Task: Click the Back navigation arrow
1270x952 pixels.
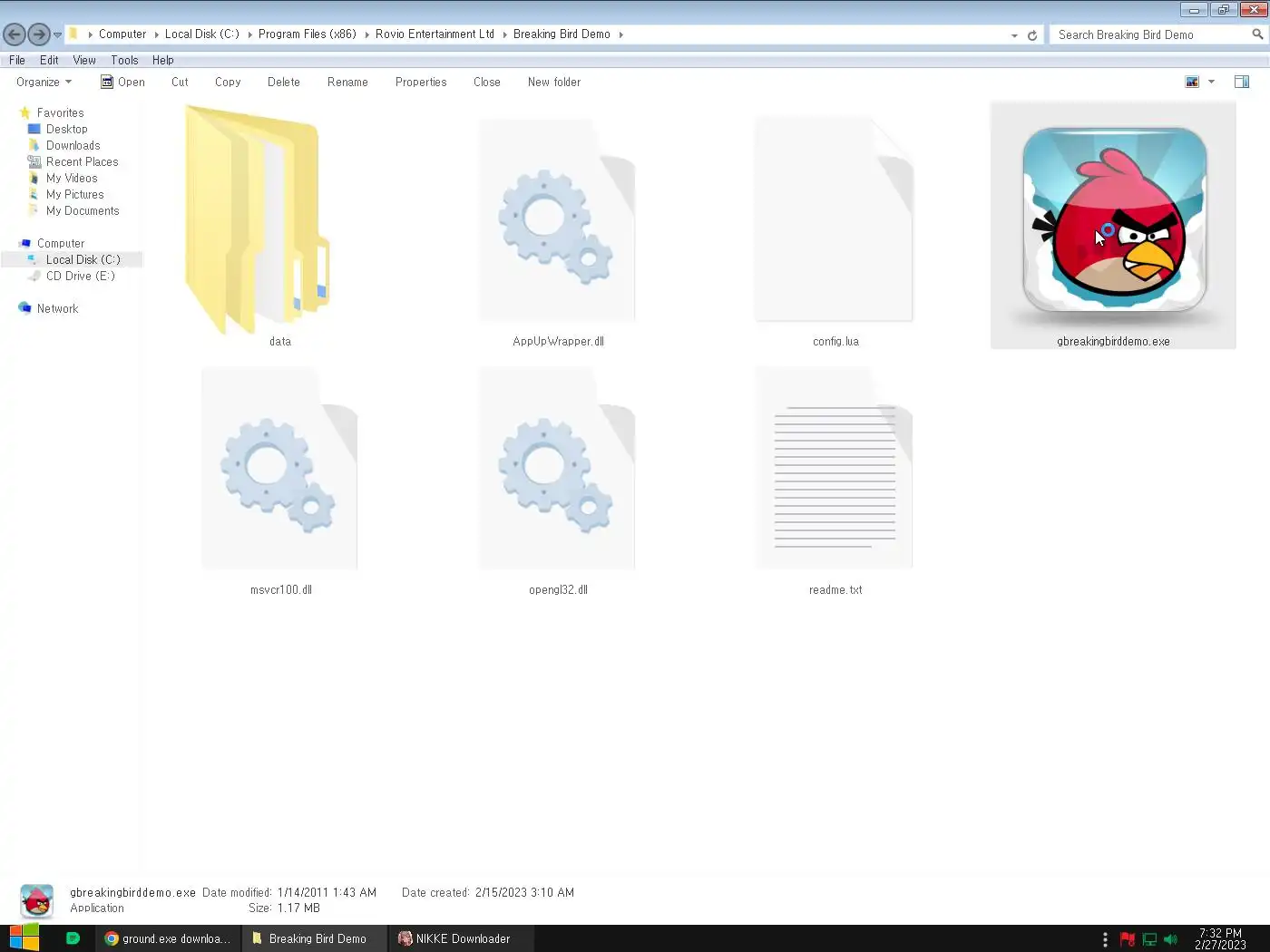Action: pyautogui.click(x=15, y=34)
